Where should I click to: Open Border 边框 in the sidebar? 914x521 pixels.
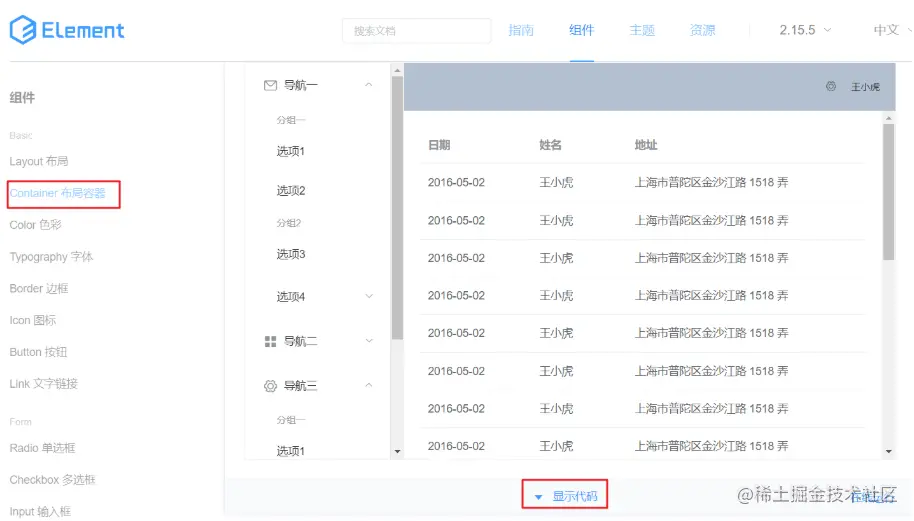click(38, 288)
